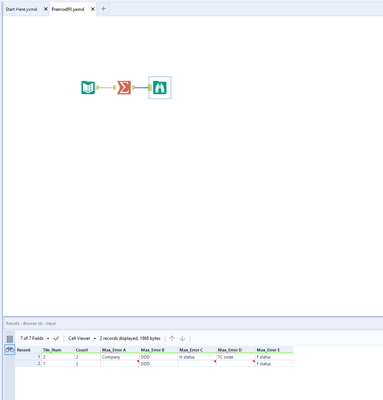
Task: Select the Tile_Num value 7 cell
Action: (x=58, y=364)
